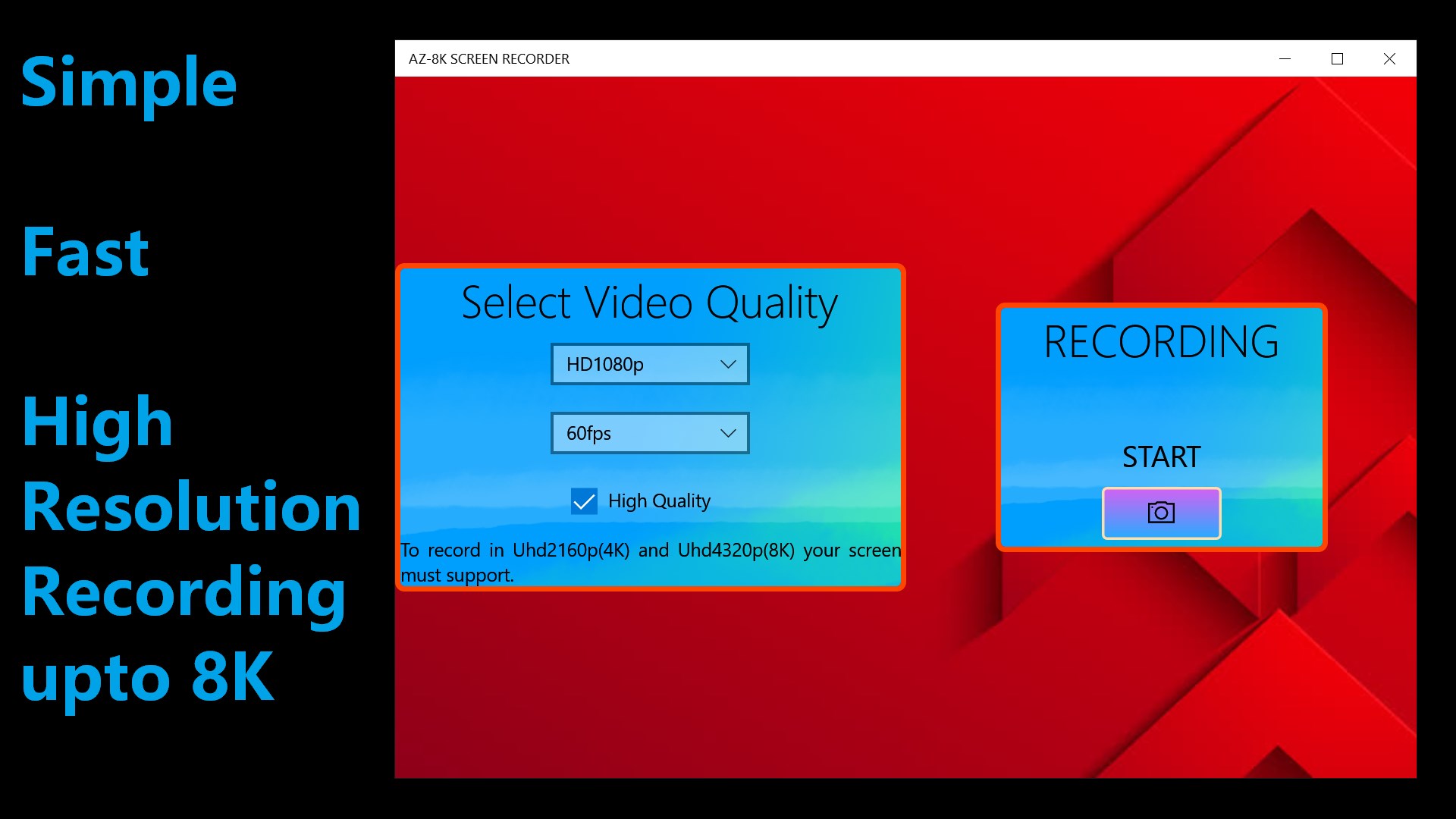Image resolution: width=1456 pixels, height=819 pixels.
Task: Click the 'Fast' promo text
Action: coord(85,253)
